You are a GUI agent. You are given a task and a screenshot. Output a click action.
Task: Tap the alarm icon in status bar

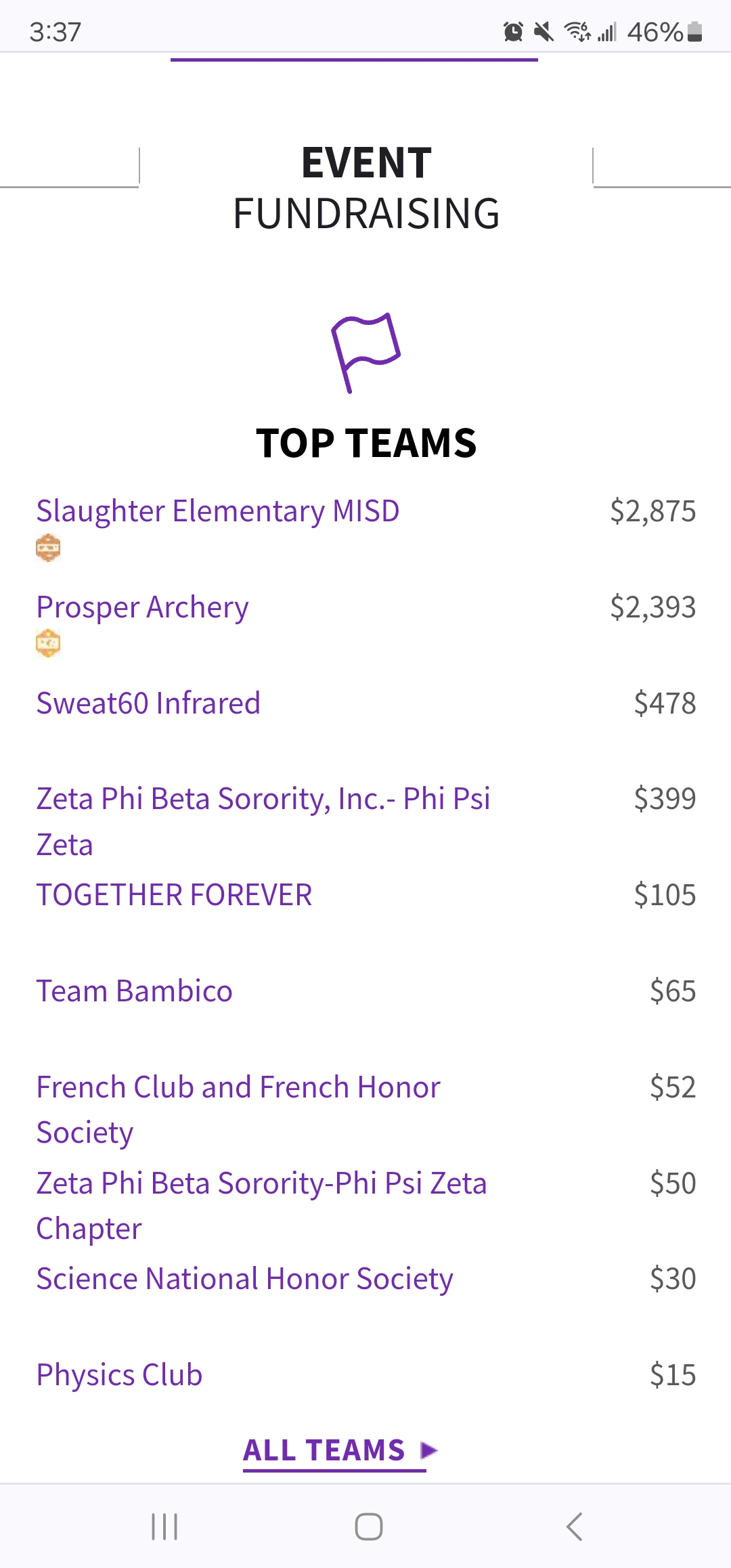pyautogui.click(x=513, y=32)
